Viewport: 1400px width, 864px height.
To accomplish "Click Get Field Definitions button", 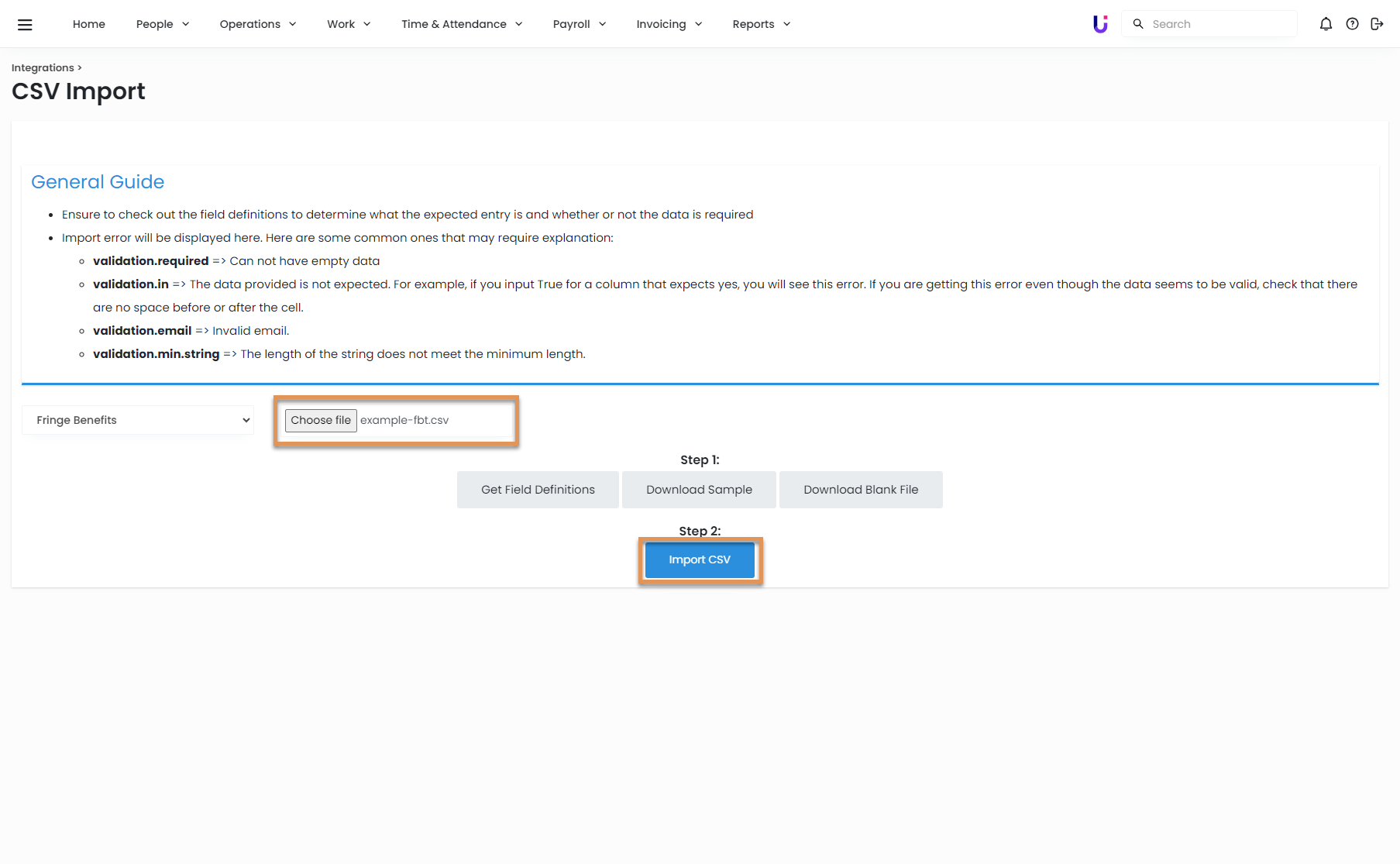I will click(538, 490).
